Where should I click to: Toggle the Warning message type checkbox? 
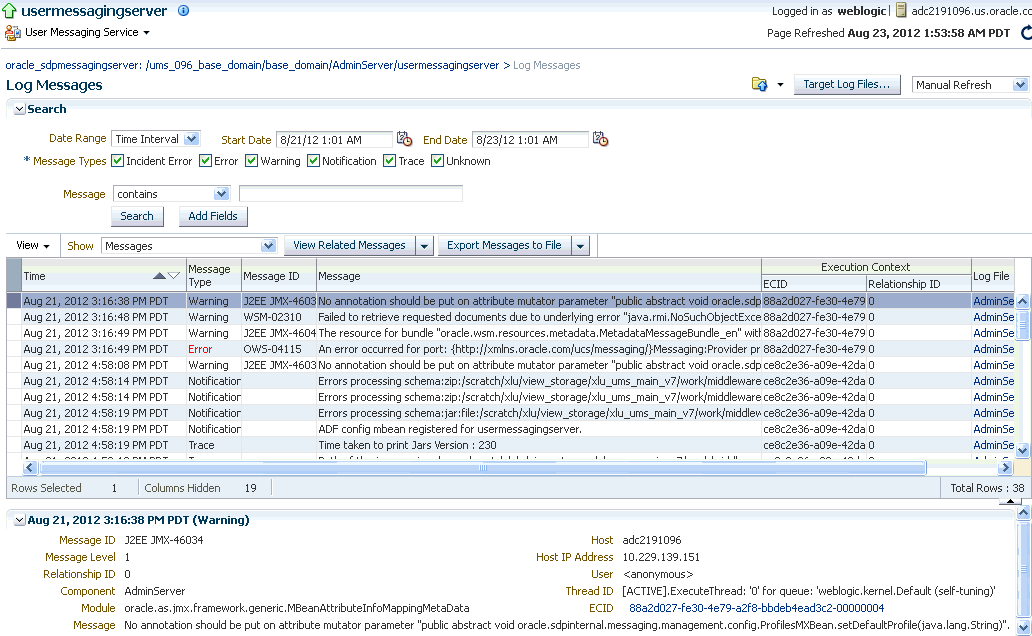[251, 161]
